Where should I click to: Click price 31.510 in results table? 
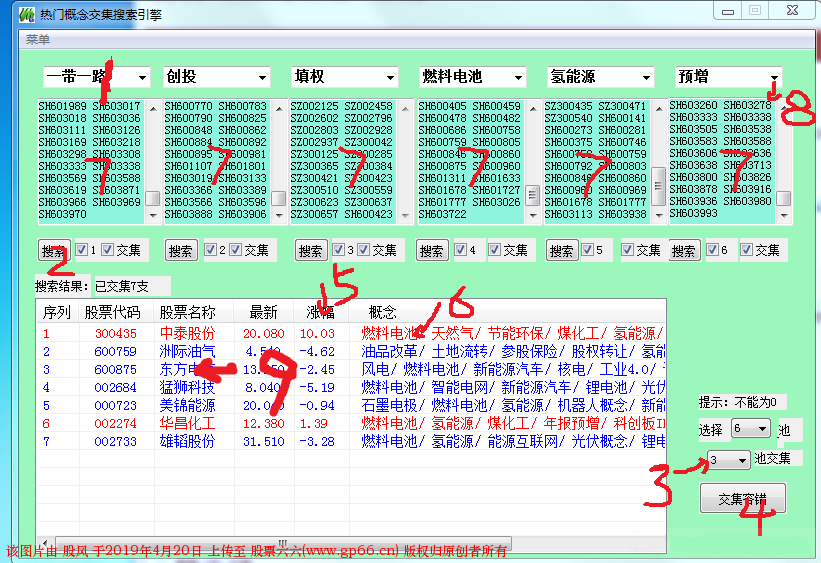coord(263,441)
